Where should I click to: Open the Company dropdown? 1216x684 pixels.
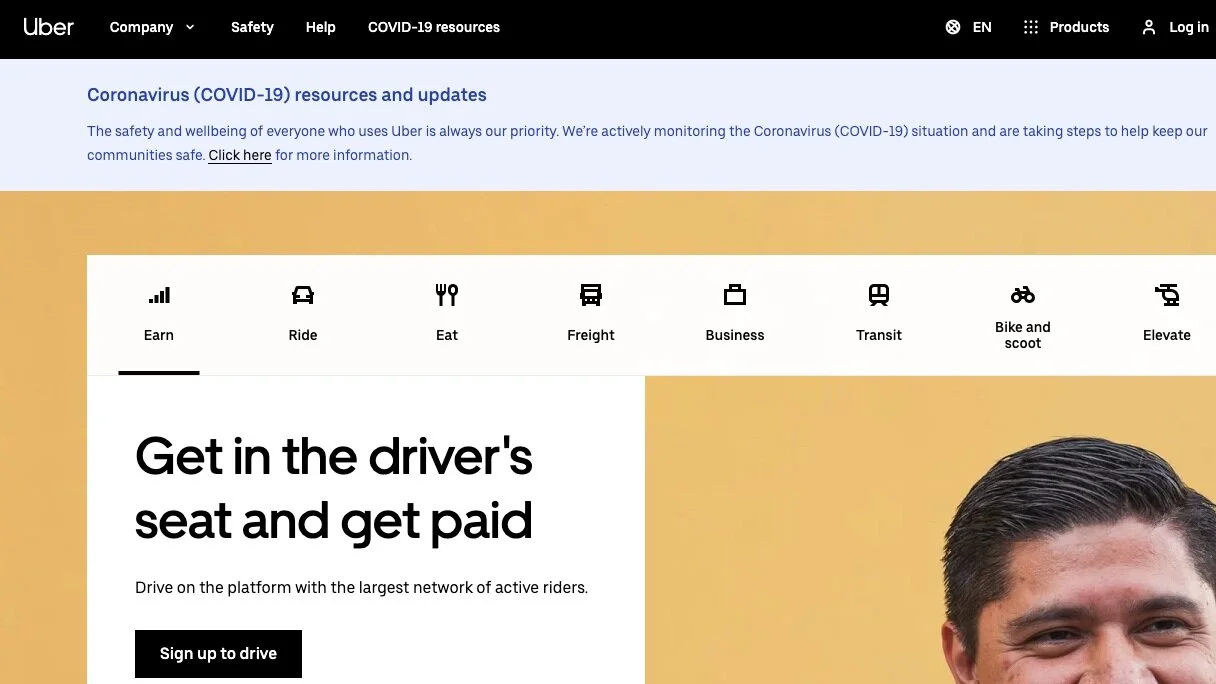tap(151, 27)
